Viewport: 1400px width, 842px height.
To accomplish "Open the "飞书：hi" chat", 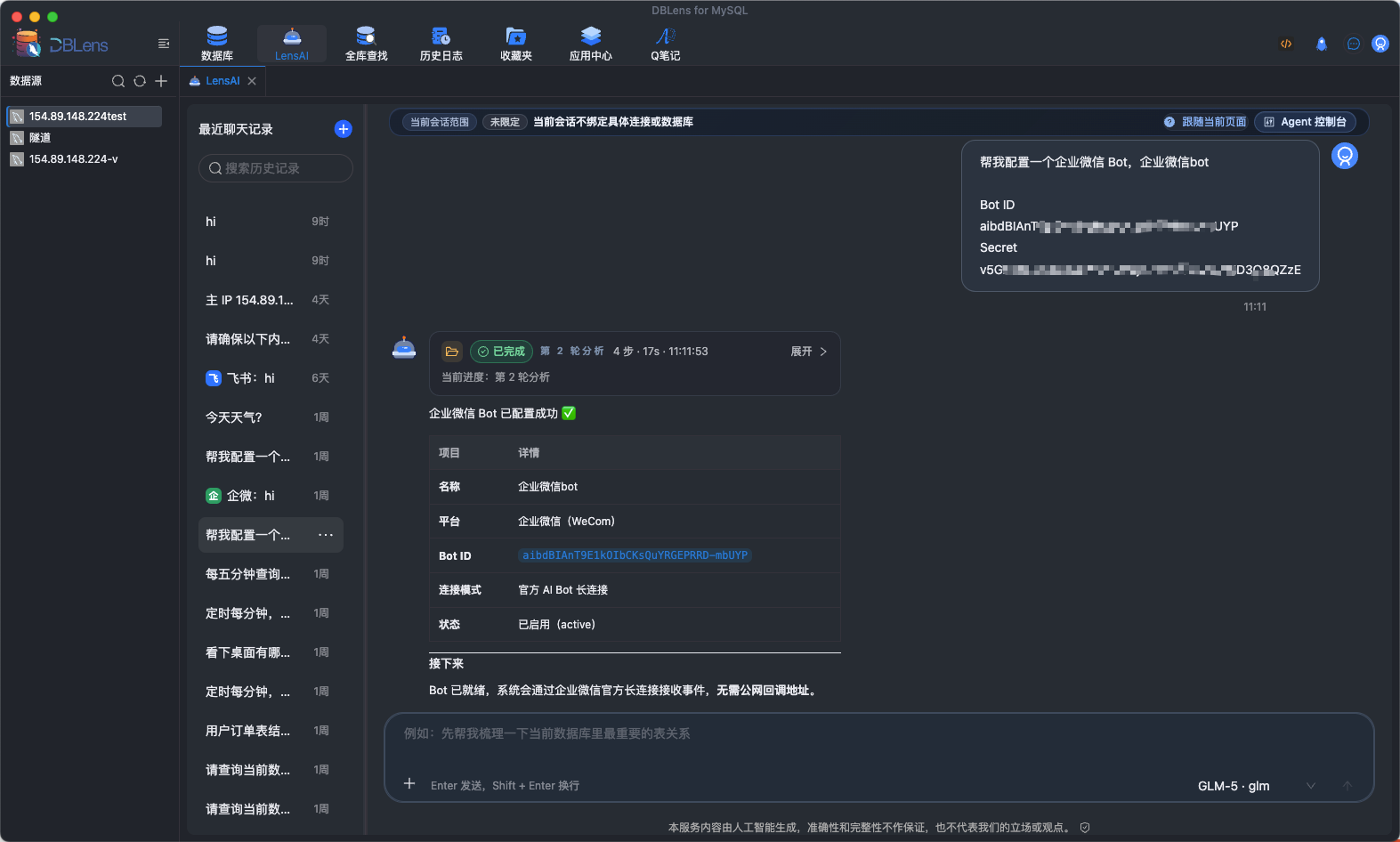I will coord(271,378).
